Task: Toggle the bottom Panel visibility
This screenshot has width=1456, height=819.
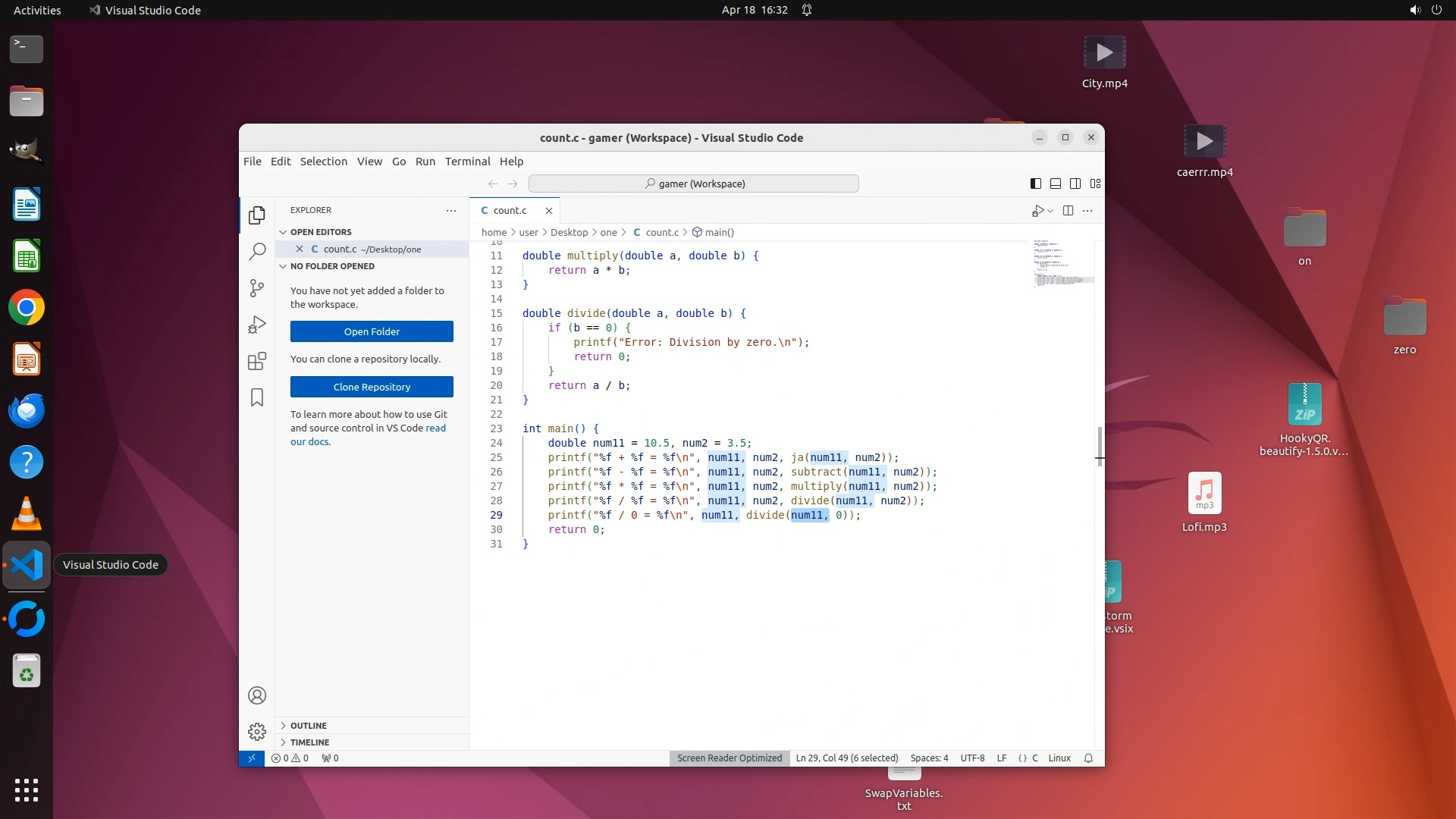Action: point(1056,184)
